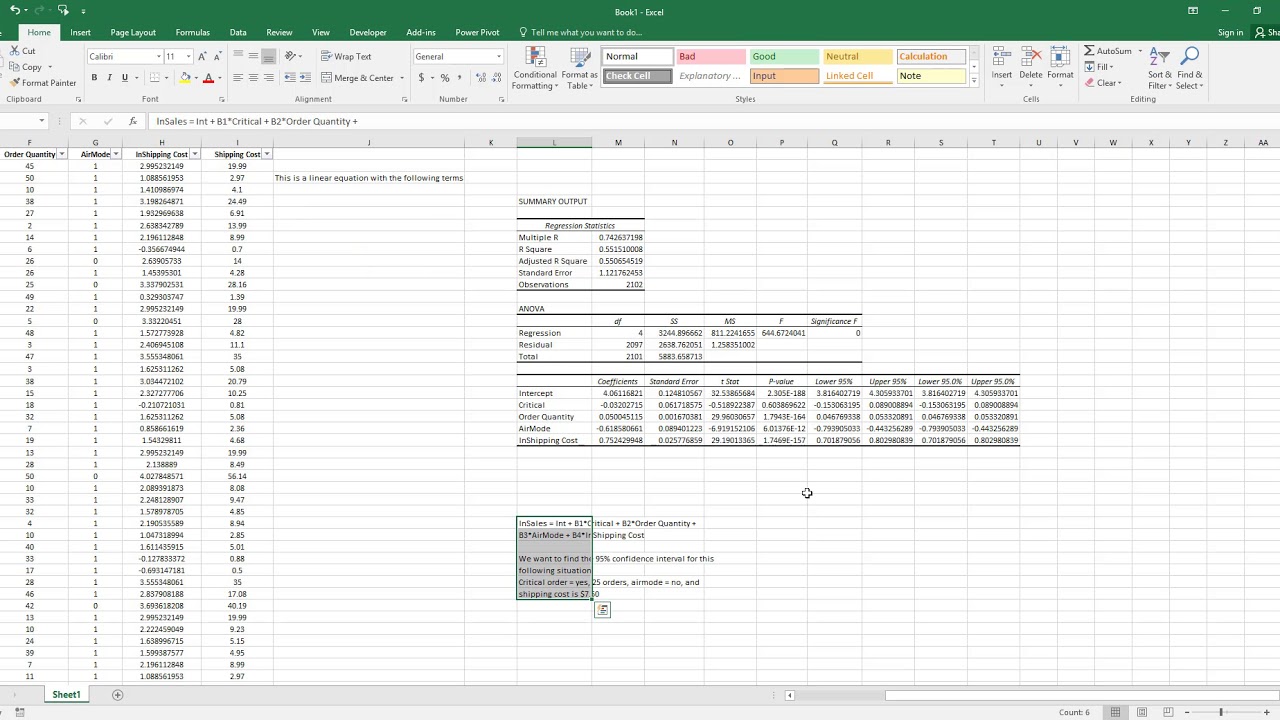Toggle Center alignment
1280x720 pixels.
click(x=253, y=78)
